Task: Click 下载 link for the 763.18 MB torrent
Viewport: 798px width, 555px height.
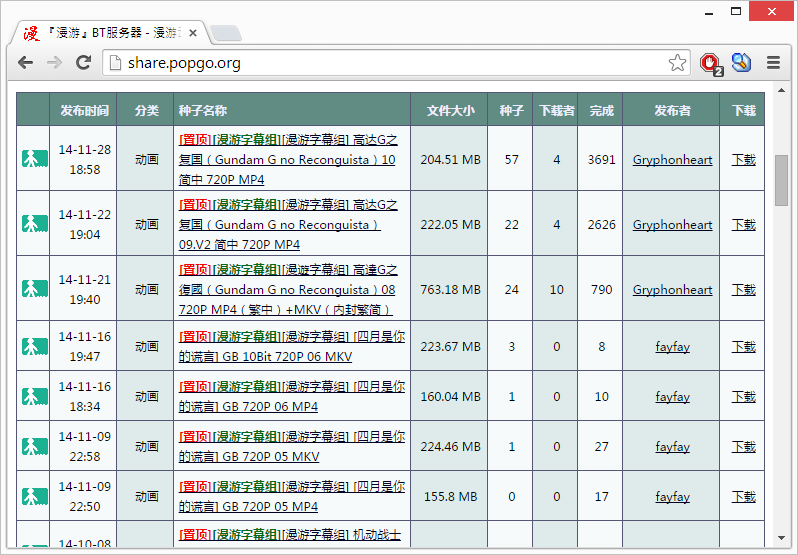Action: point(743,289)
